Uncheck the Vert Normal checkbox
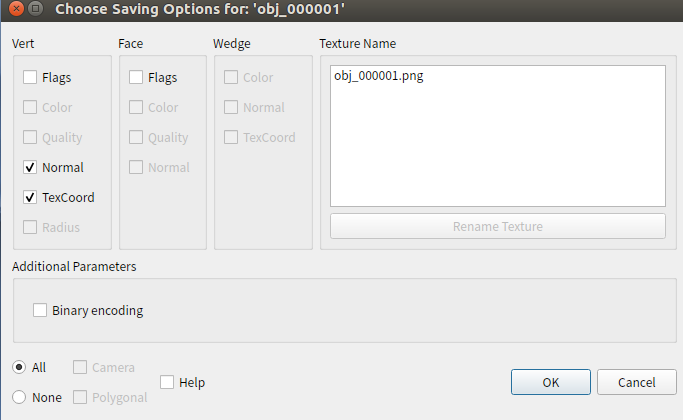This screenshot has width=683, height=420. coord(30,167)
